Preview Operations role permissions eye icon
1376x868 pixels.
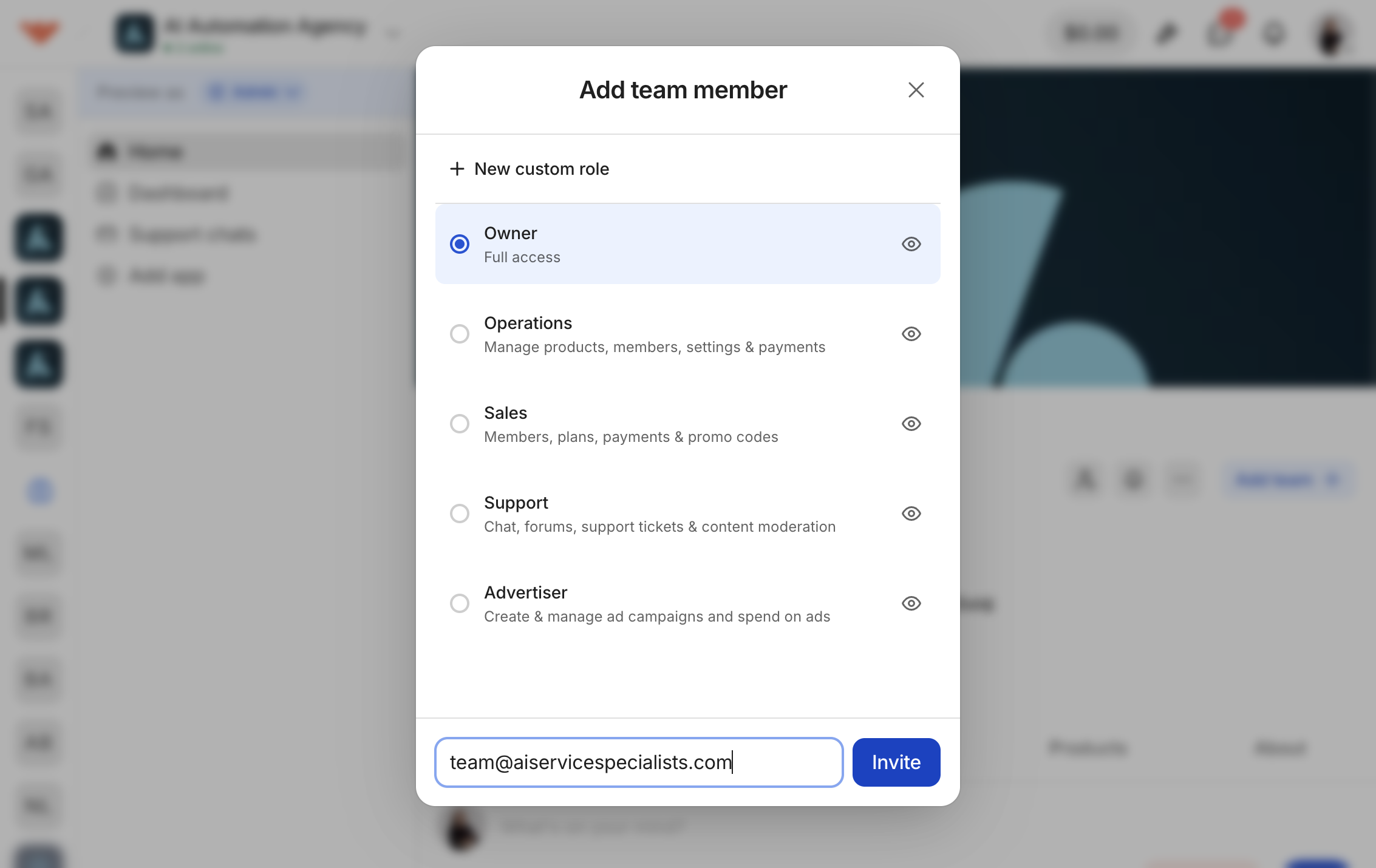[911, 334]
